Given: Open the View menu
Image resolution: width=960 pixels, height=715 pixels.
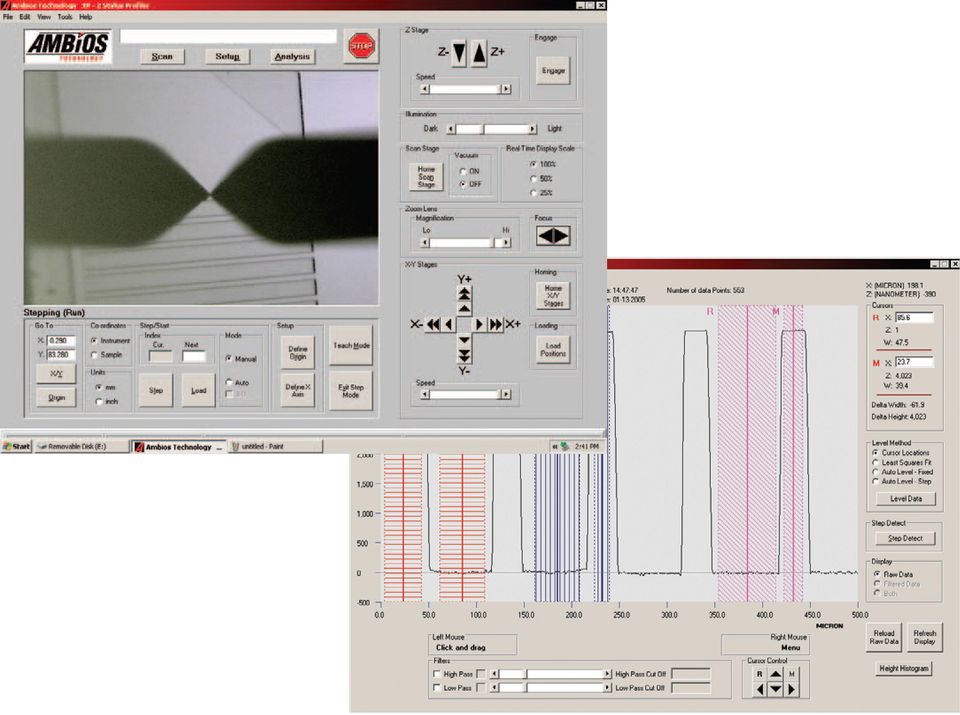Looking at the screenshot, I should click(44, 17).
